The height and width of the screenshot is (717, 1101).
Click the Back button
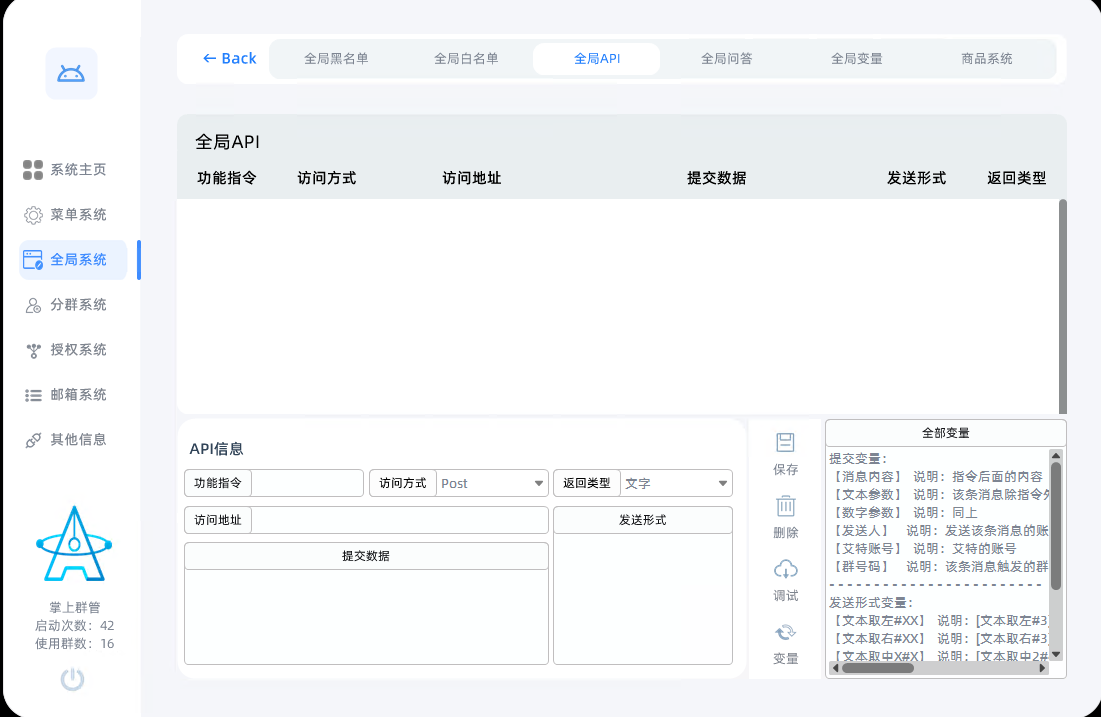tap(229, 59)
